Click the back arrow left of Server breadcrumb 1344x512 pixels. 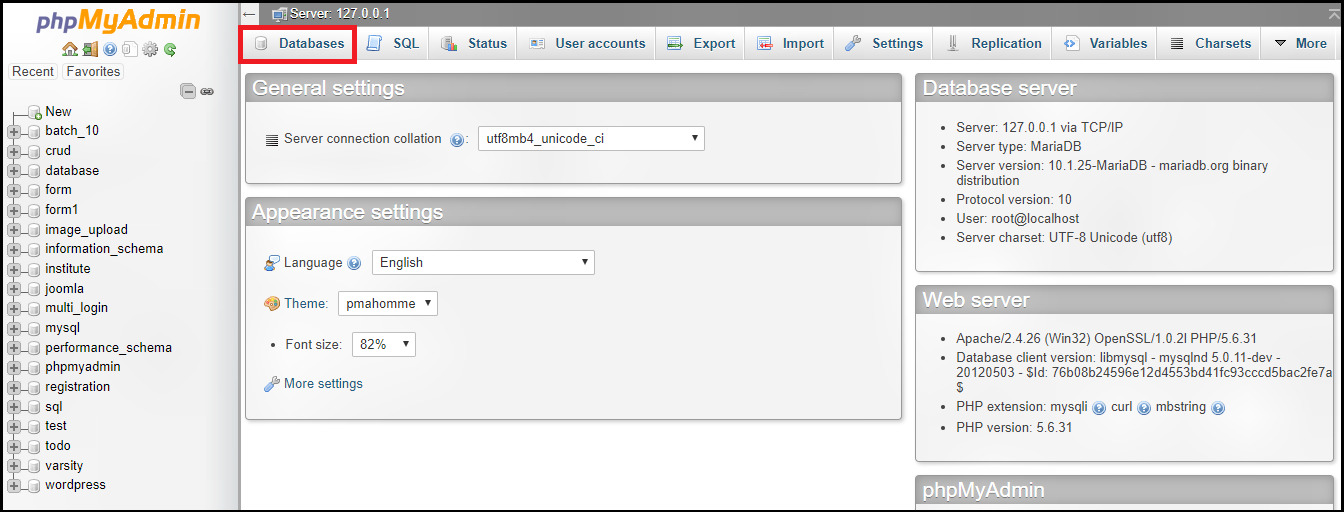[x=250, y=14]
